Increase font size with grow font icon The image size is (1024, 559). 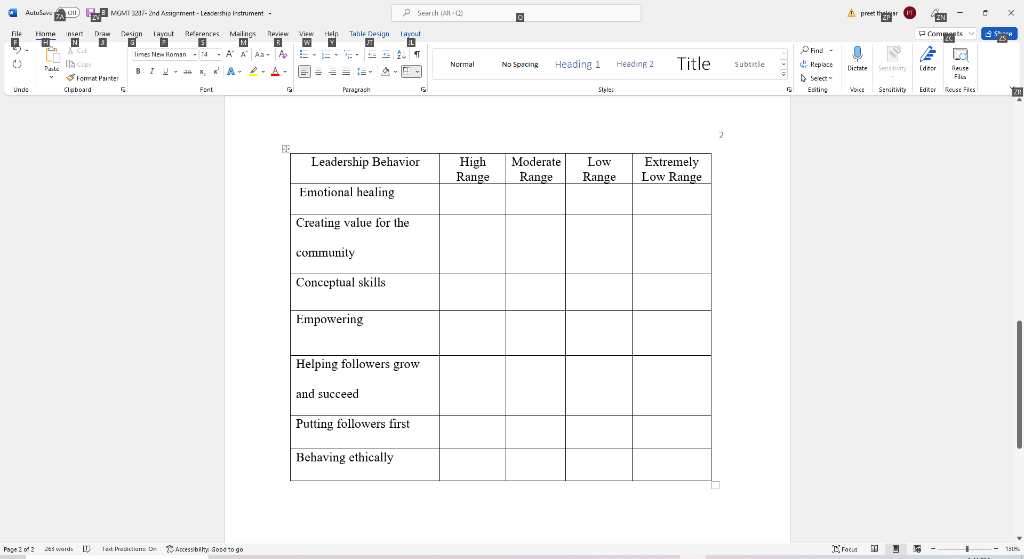[230, 54]
